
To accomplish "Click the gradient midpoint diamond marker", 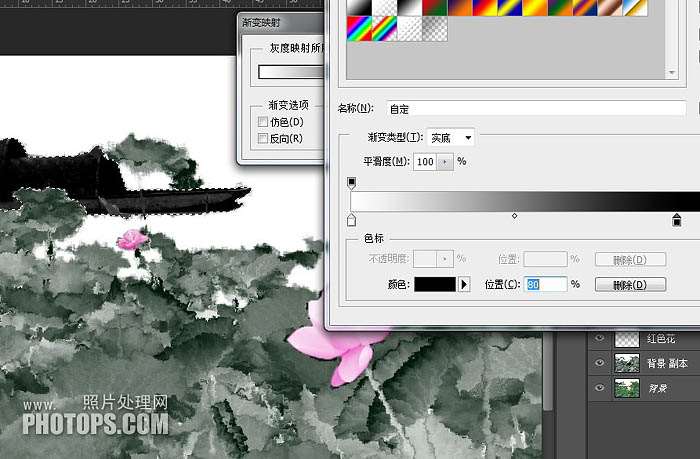I will tap(514, 215).
